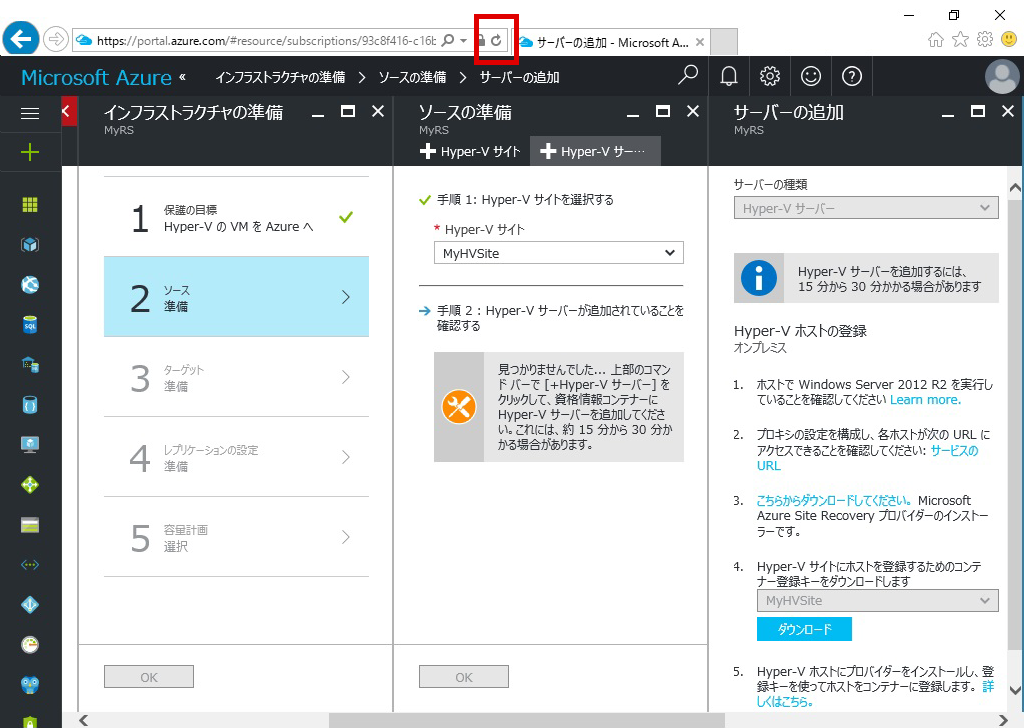Viewport: 1024px width, 728px height.
Task: Open the green grid All resources icon
Action: click(30, 205)
